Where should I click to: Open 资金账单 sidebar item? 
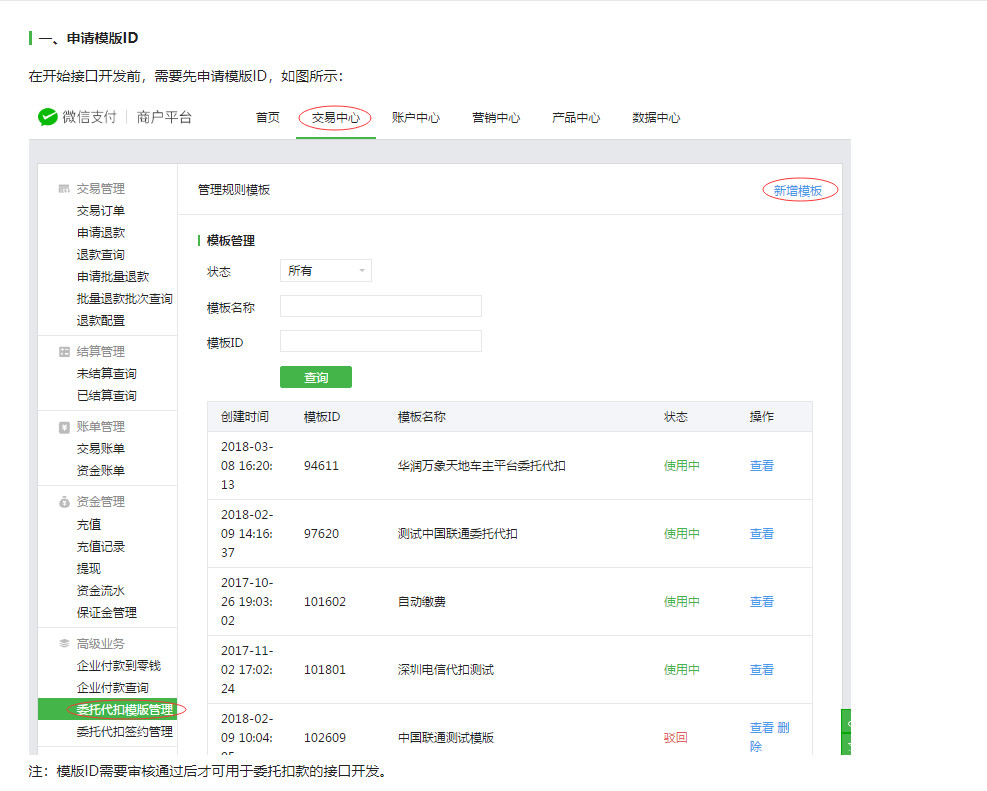pyautogui.click(x=101, y=471)
